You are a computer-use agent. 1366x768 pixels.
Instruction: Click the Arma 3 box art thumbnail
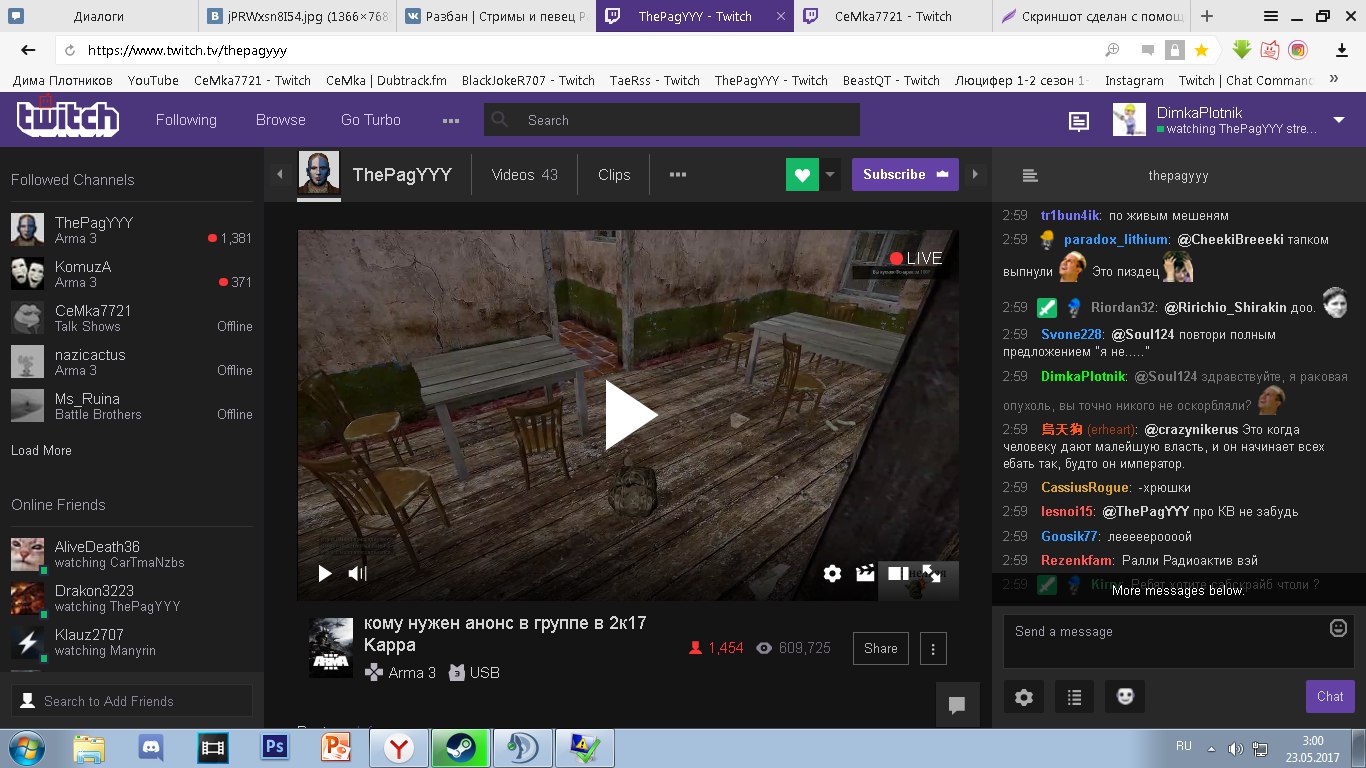point(331,648)
